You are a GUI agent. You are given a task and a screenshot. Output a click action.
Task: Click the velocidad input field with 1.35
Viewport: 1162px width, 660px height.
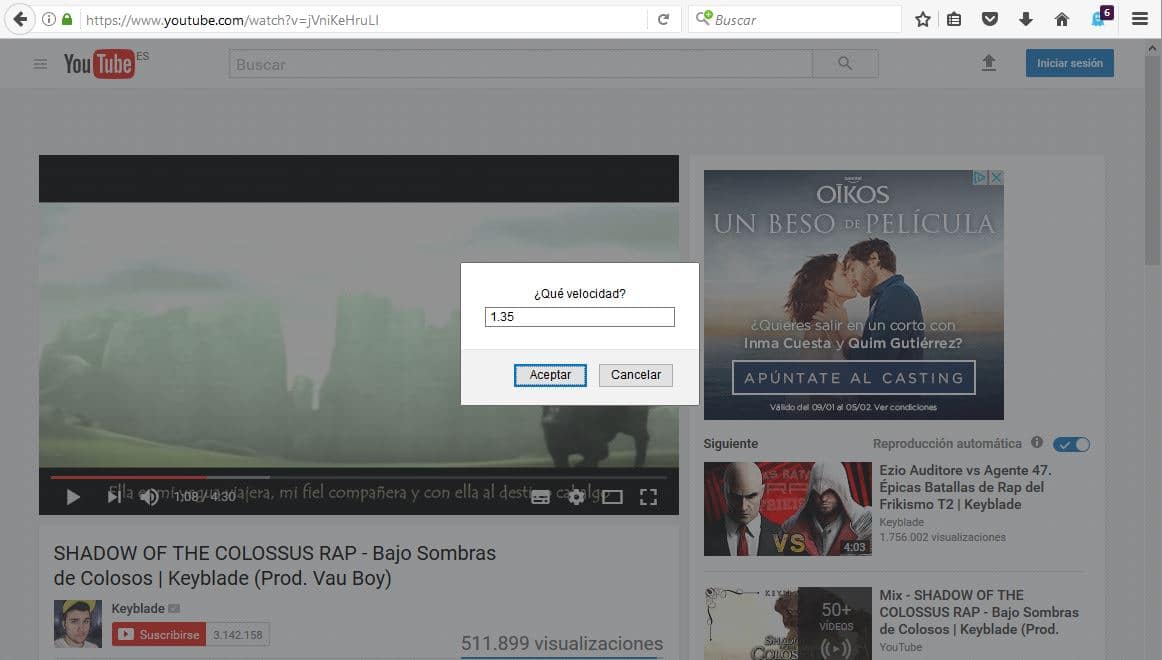580,317
